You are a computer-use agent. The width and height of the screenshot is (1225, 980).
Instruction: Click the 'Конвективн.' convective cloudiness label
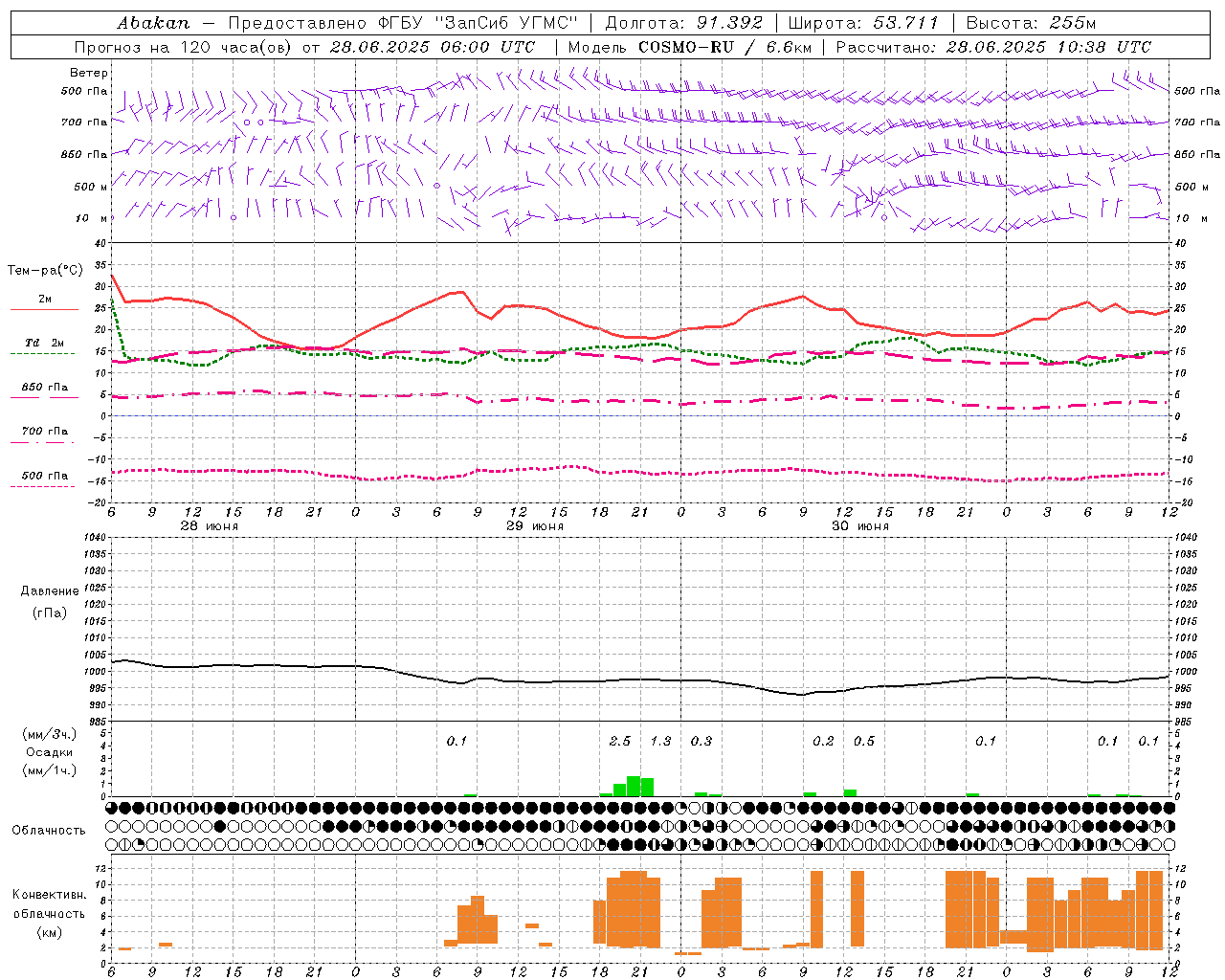click(x=49, y=895)
